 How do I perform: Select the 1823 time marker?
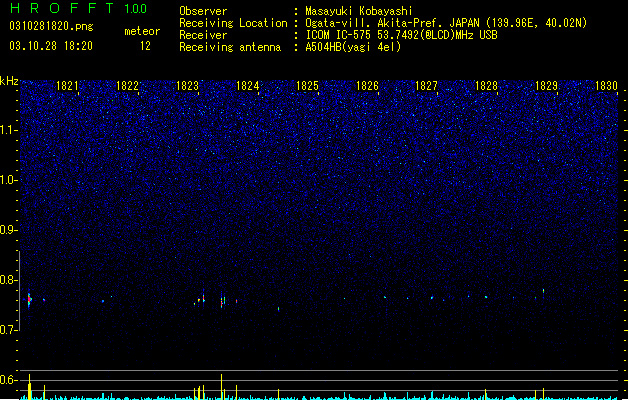point(187,86)
